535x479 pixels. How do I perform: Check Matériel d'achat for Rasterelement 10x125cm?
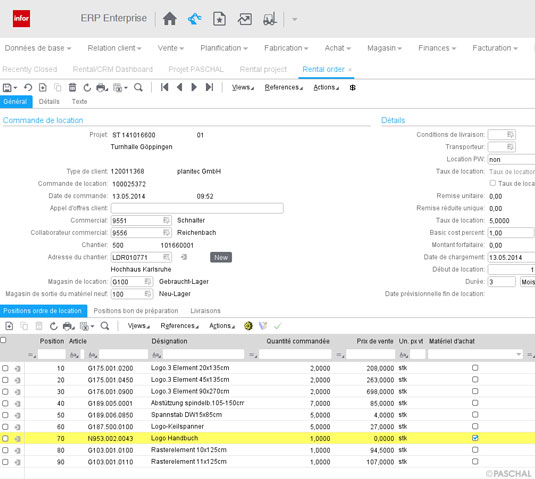pos(475,450)
